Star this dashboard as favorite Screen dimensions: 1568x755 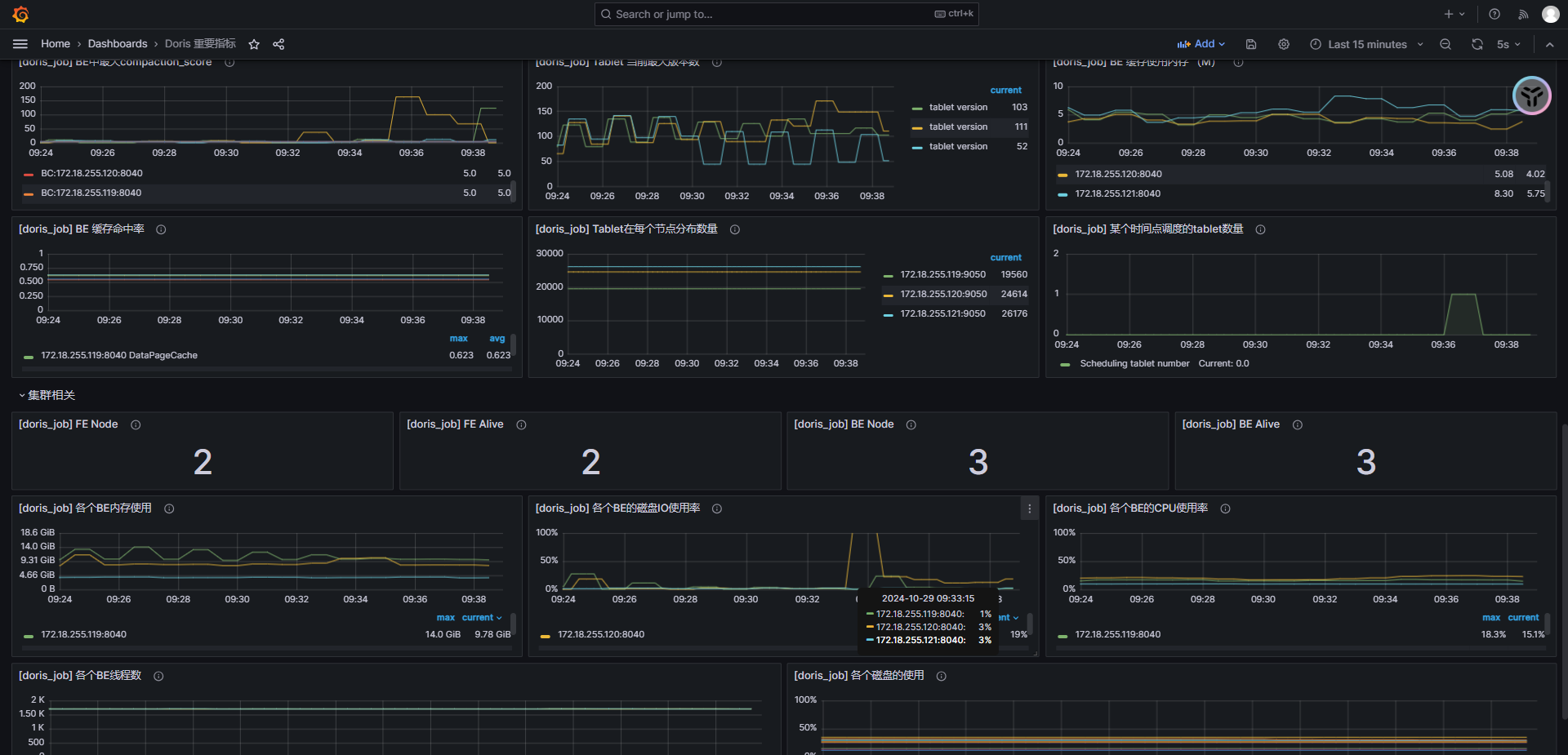point(254,44)
